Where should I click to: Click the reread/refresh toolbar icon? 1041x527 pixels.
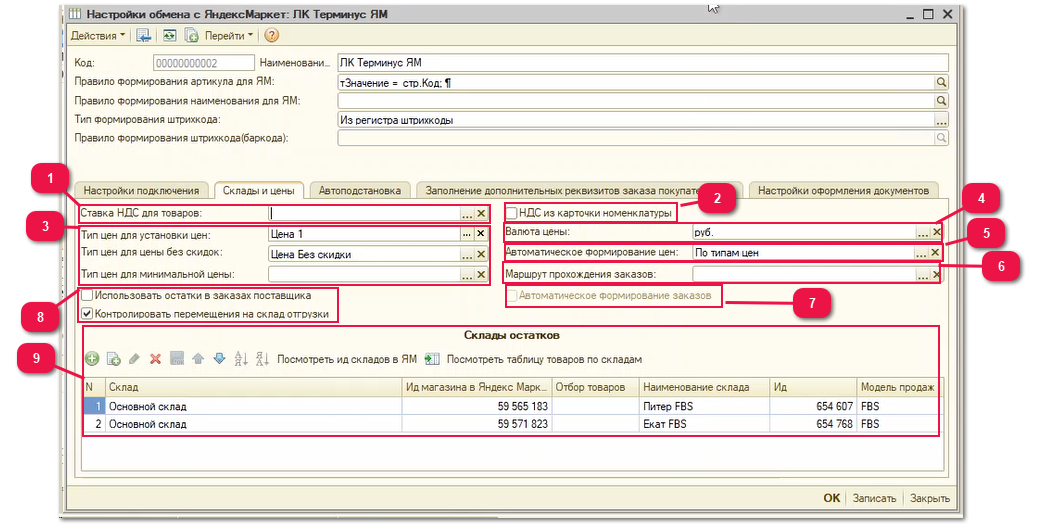tap(170, 36)
